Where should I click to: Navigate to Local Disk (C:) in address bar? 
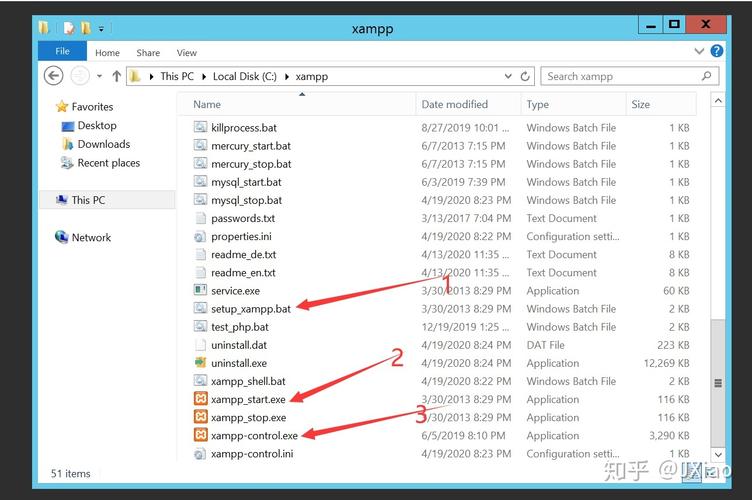tap(245, 76)
